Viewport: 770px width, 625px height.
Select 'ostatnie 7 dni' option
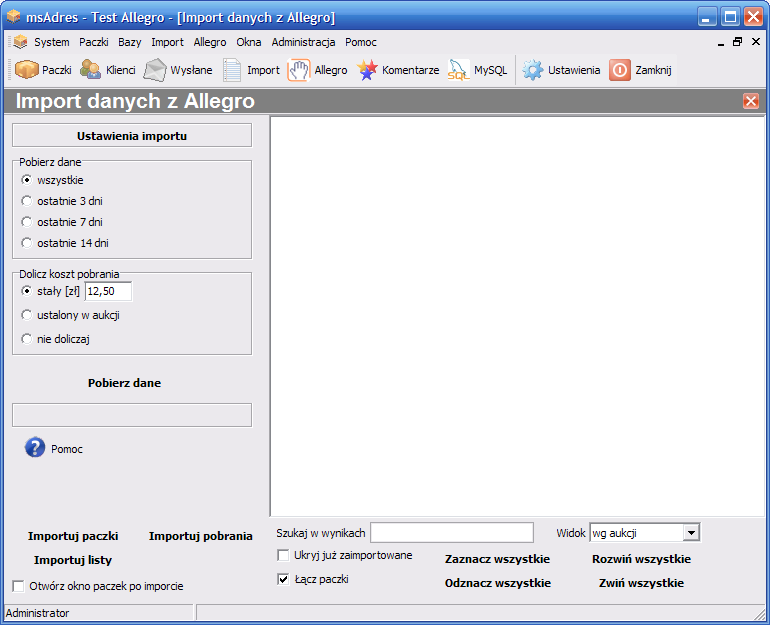click(x=27, y=222)
